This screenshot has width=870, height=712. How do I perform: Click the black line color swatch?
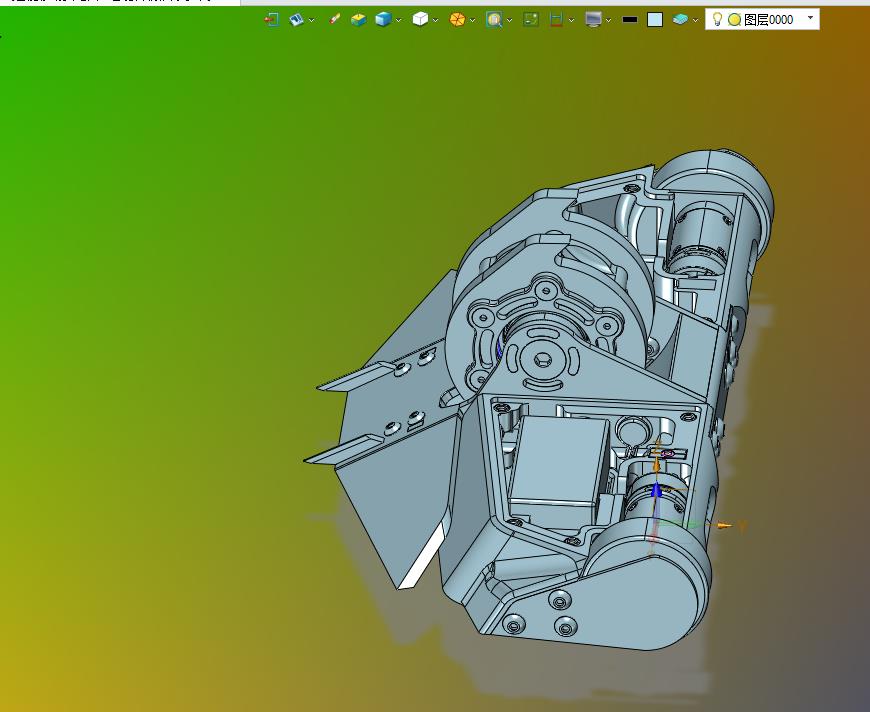630,20
